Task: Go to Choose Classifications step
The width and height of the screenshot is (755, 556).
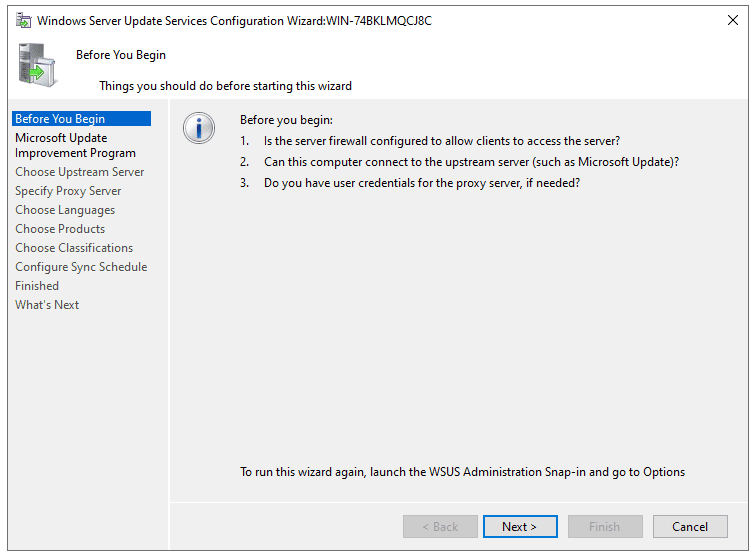Action: [x=74, y=248]
